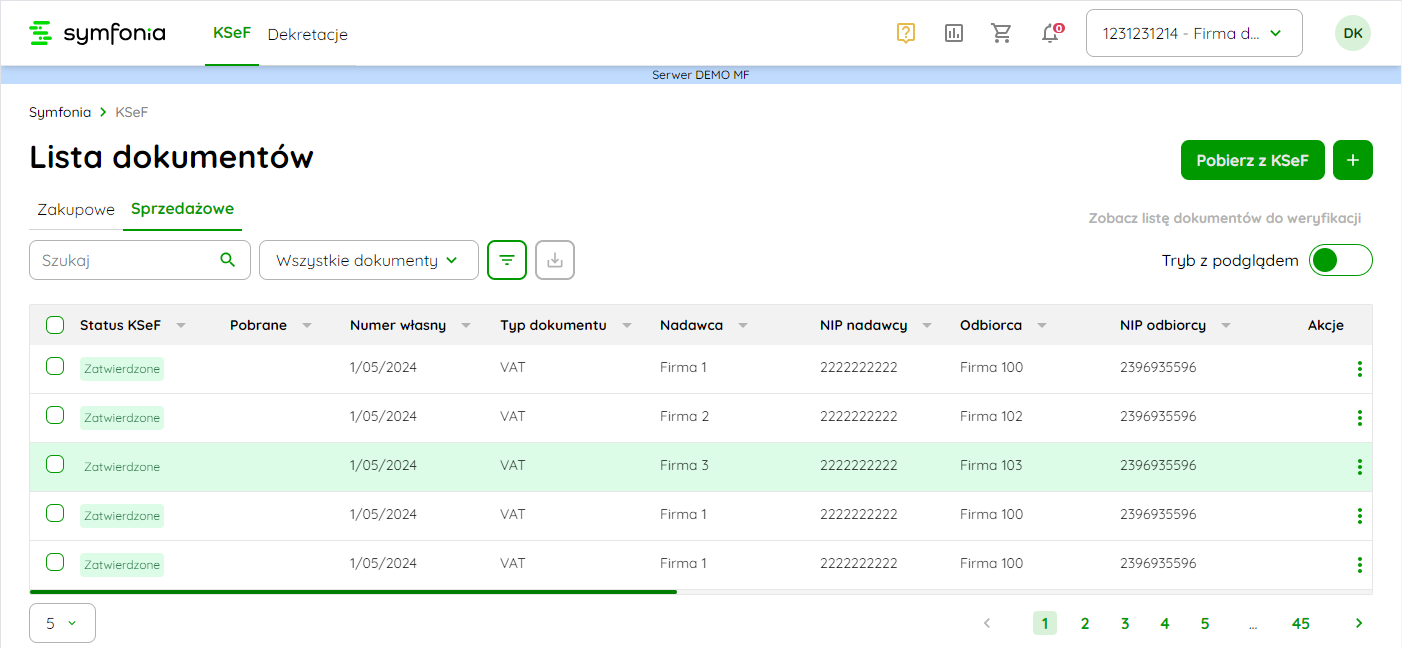Open actions menu for Firma 3 row
Viewport: 1402px width, 648px height.
coord(1359,467)
